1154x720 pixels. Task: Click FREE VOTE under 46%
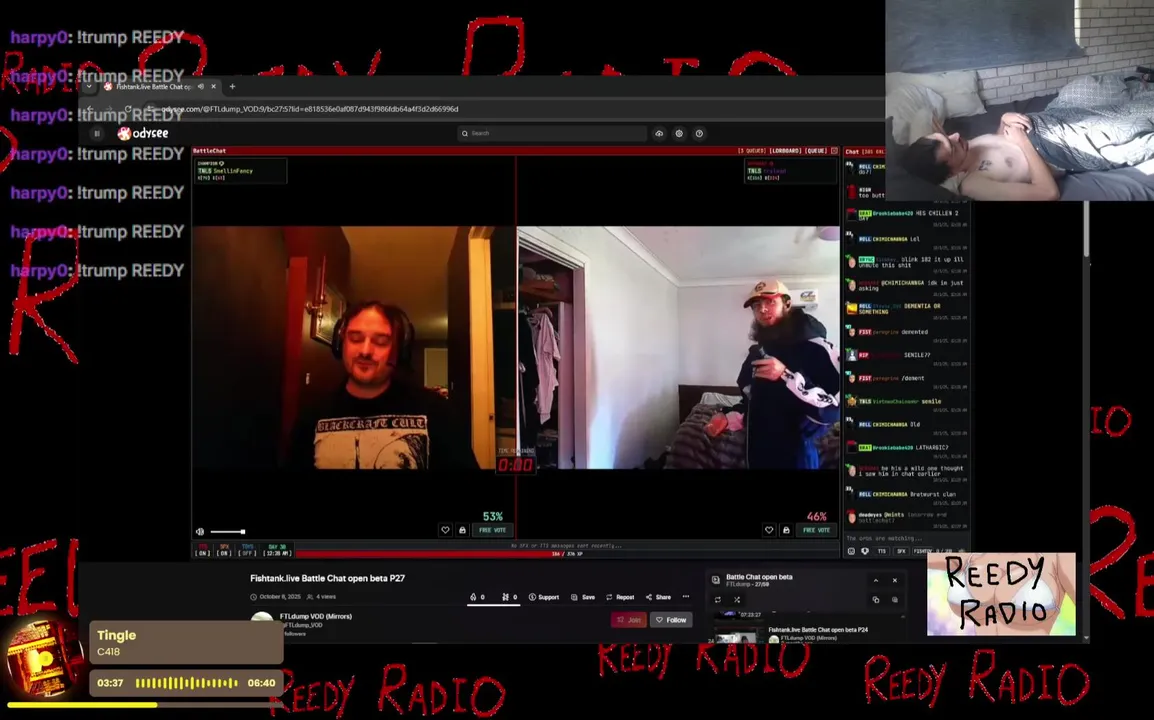(x=816, y=530)
